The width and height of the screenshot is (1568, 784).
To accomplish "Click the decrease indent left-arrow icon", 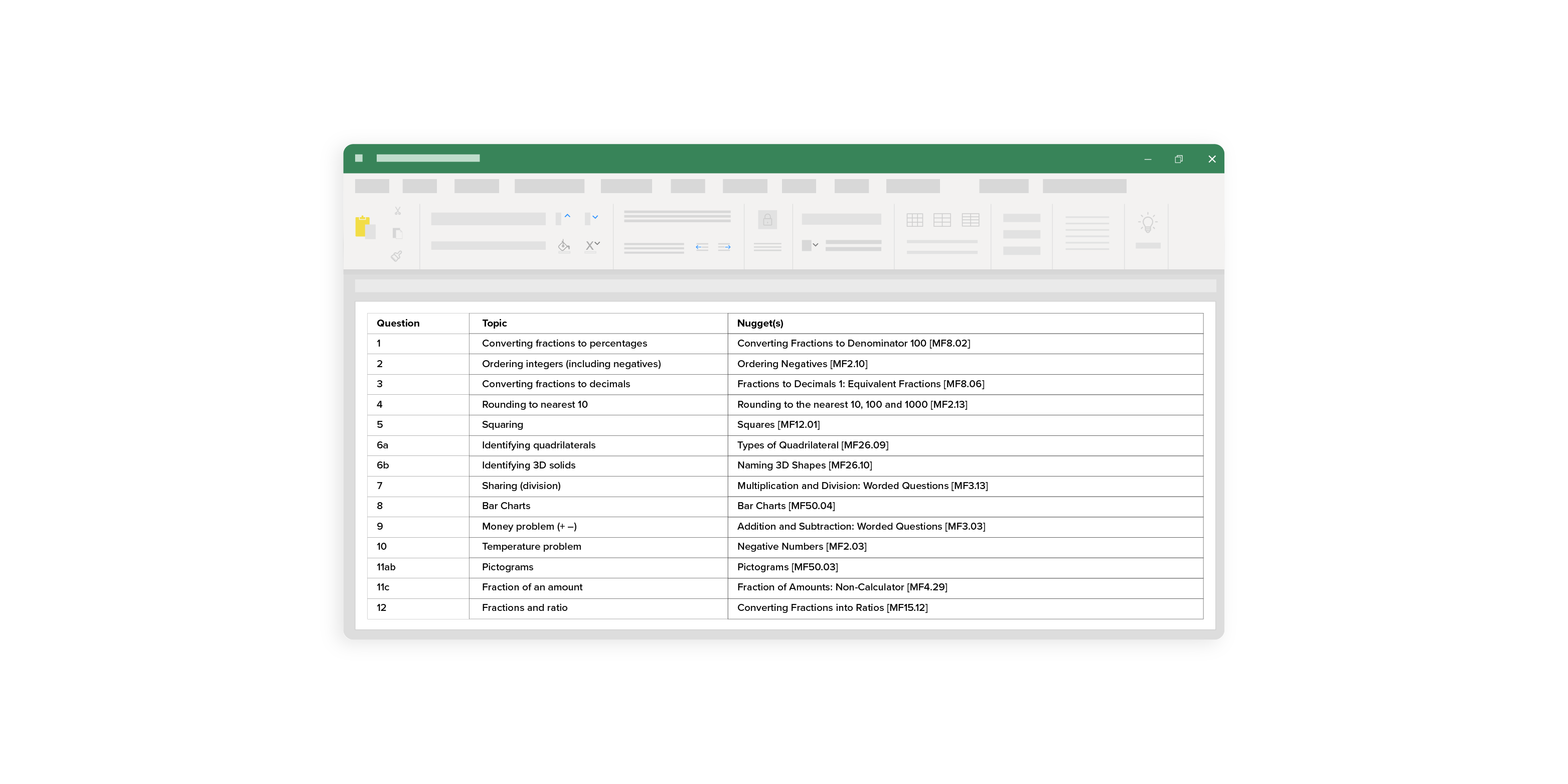I will tap(702, 247).
